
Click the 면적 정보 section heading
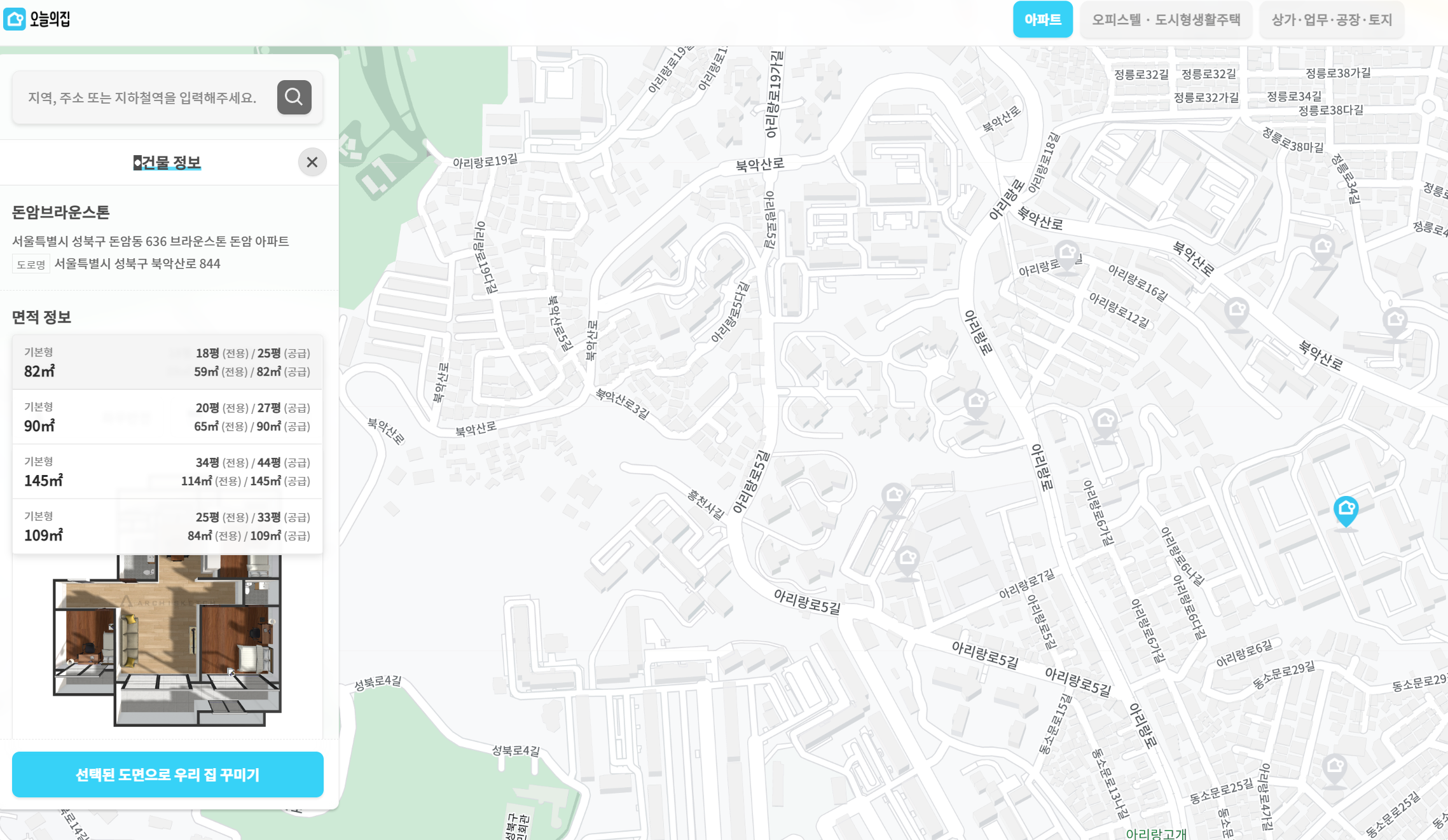(42, 317)
